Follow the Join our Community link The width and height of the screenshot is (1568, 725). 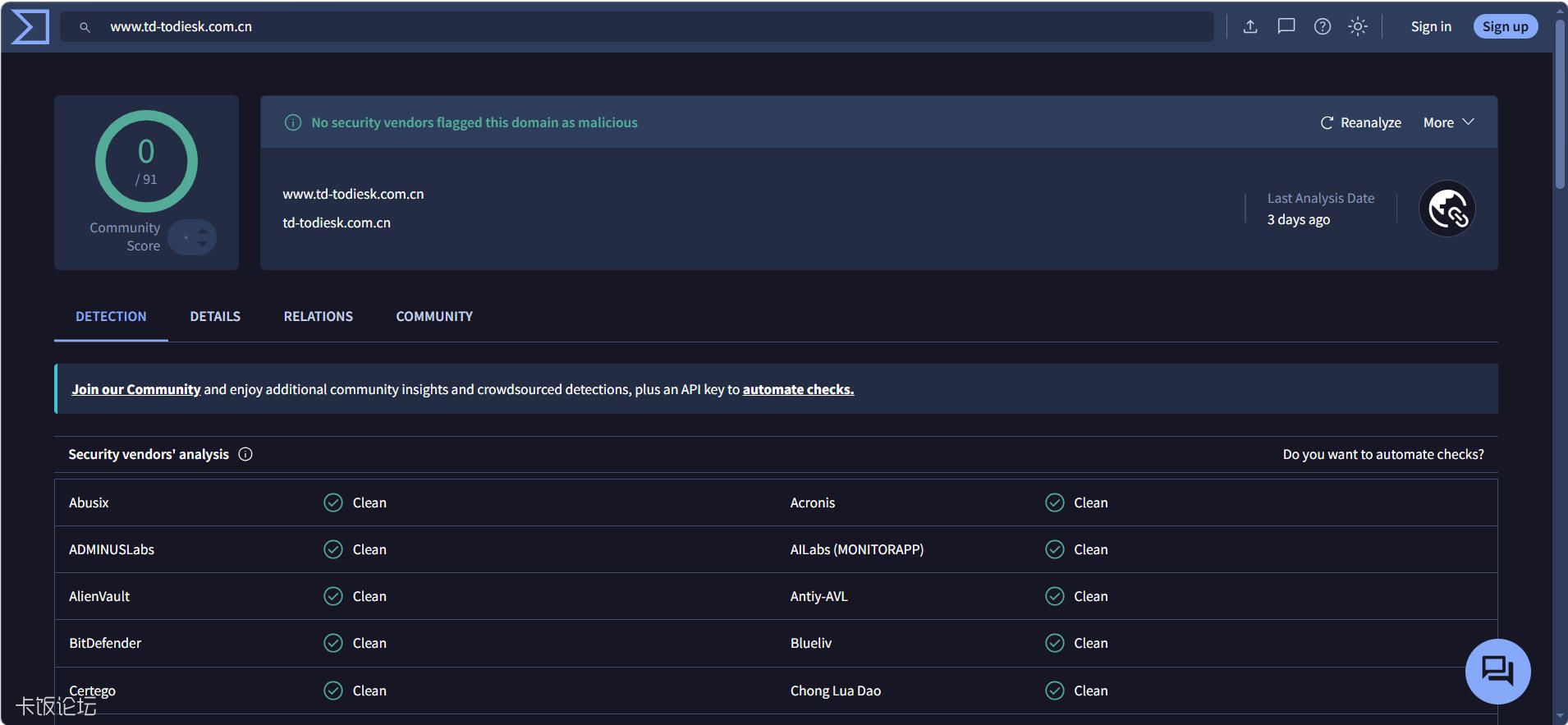click(x=136, y=389)
